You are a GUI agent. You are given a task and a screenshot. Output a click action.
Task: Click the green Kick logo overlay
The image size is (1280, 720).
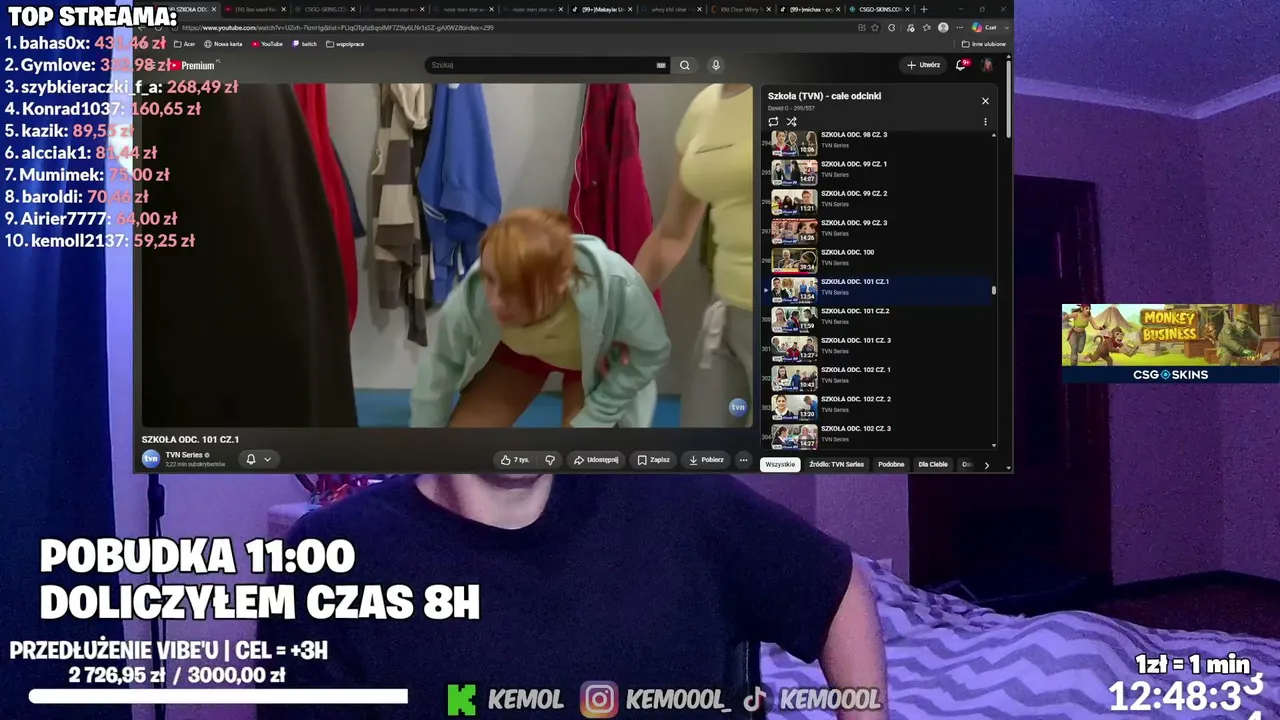click(x=461, y=699)
